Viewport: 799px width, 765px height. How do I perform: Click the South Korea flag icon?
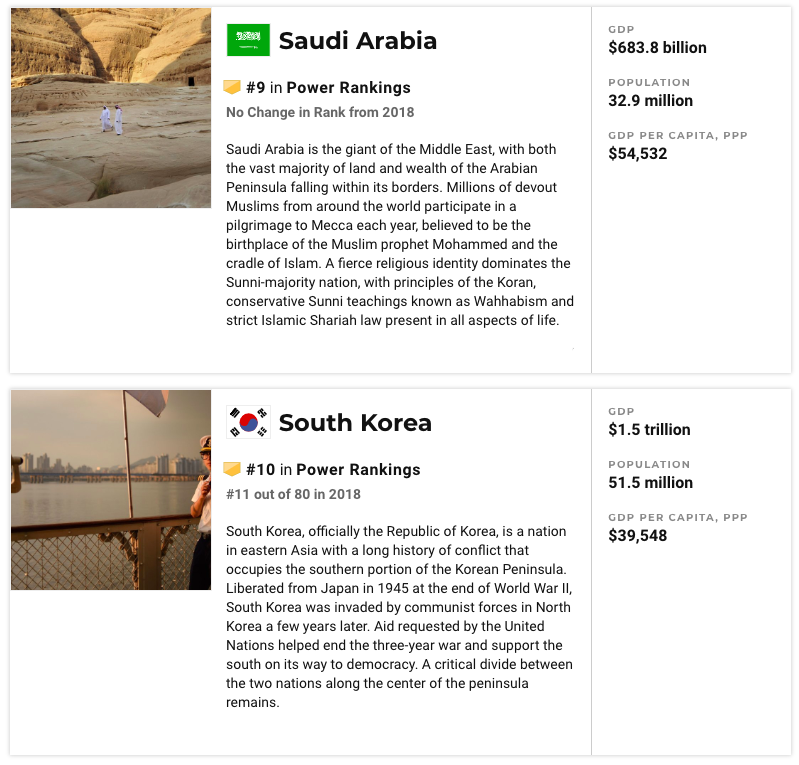point(248,422)
